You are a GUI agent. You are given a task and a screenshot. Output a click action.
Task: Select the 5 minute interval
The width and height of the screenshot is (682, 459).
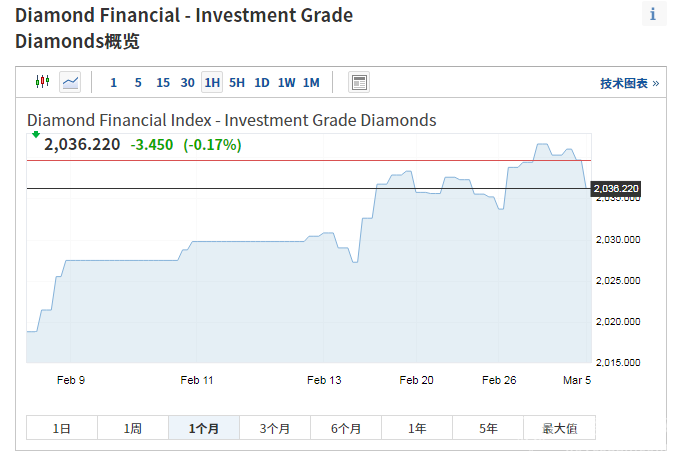tap(138, 83)
